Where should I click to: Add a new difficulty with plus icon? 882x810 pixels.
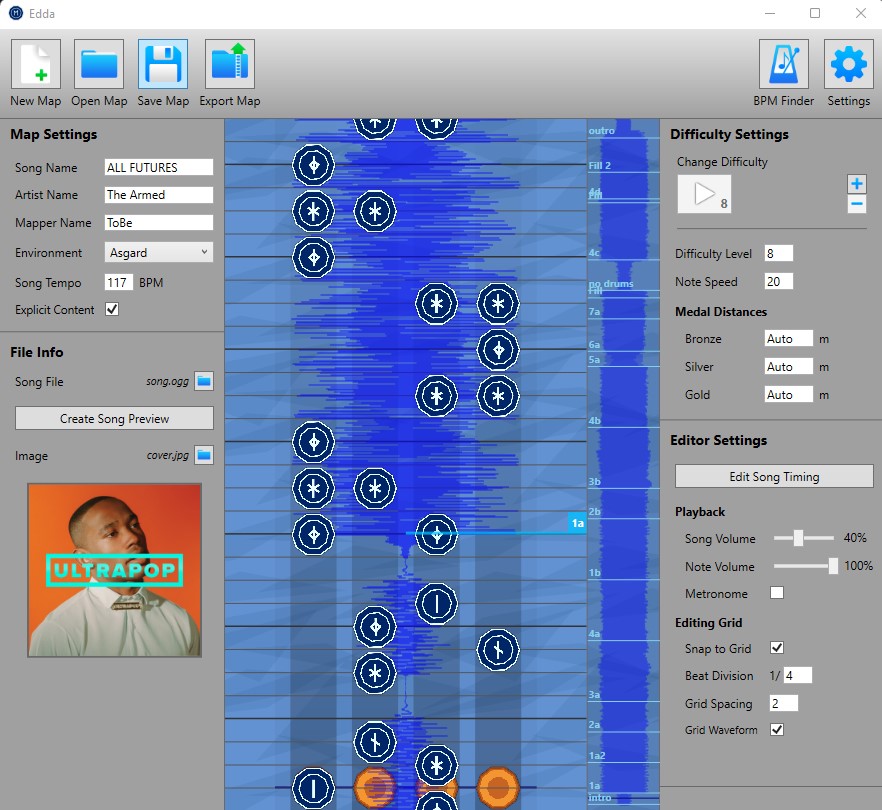click(857, 183)
